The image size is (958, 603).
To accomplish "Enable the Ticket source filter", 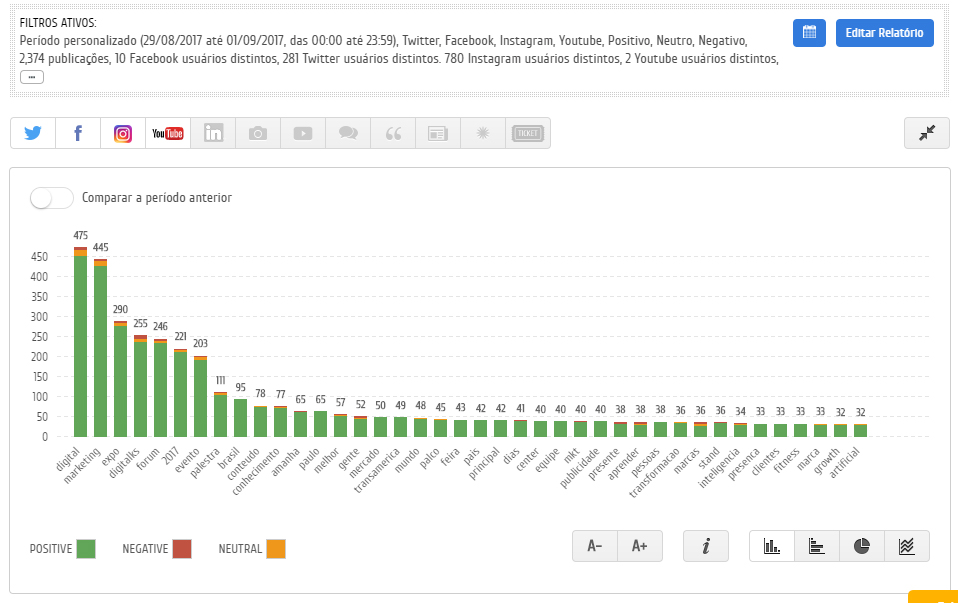I will point(527,133).
